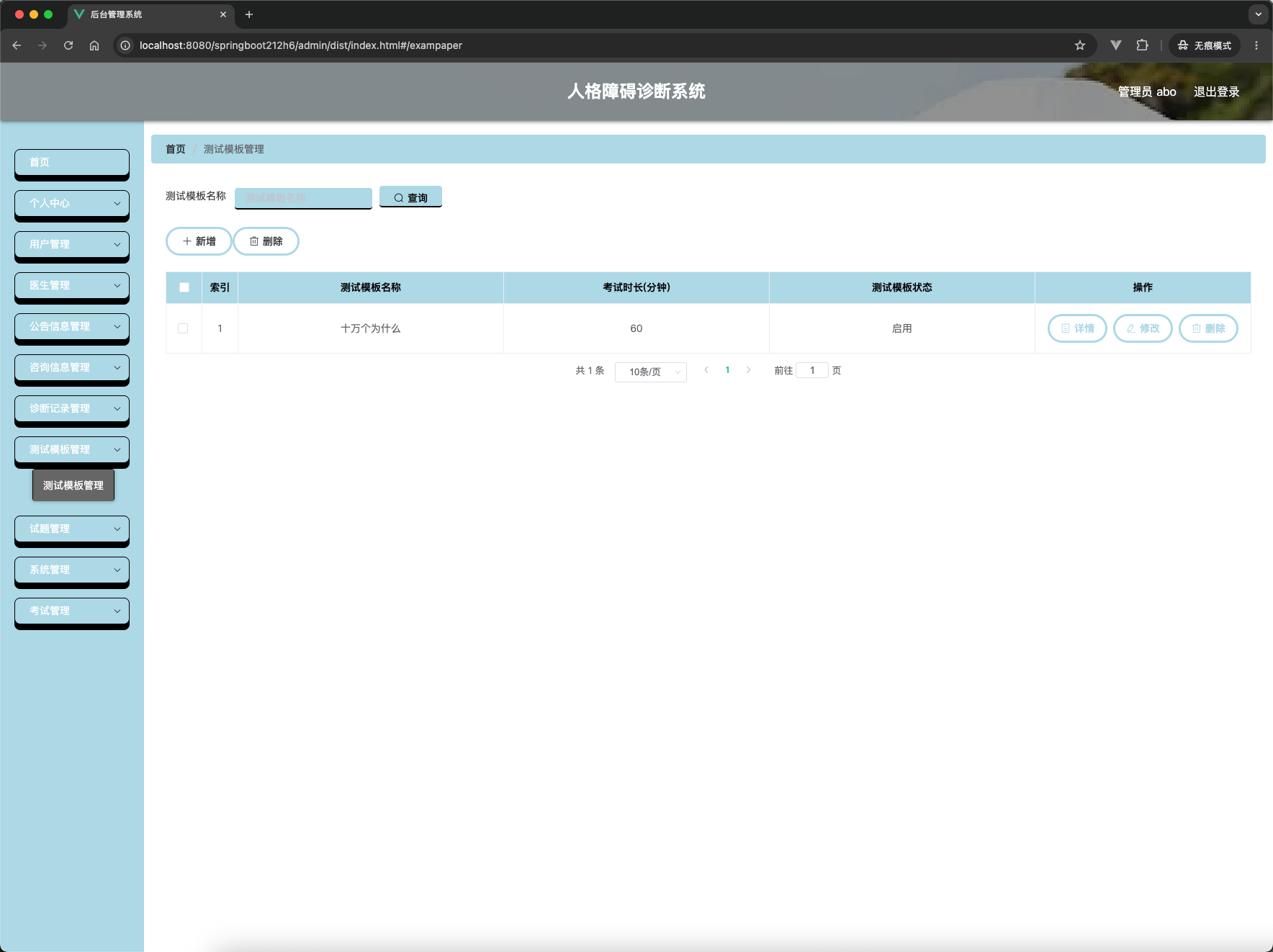Click the 查询 search button
The image size is (1273, 952).
(410, 197)
